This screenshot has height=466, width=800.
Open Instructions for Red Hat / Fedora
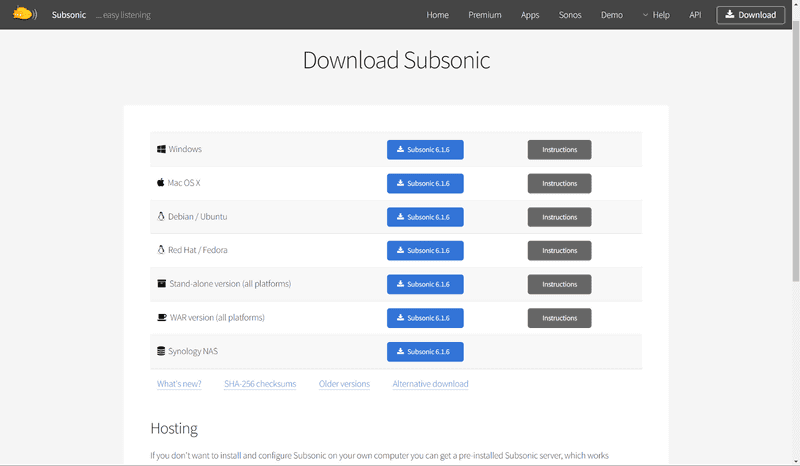(559, 251)
